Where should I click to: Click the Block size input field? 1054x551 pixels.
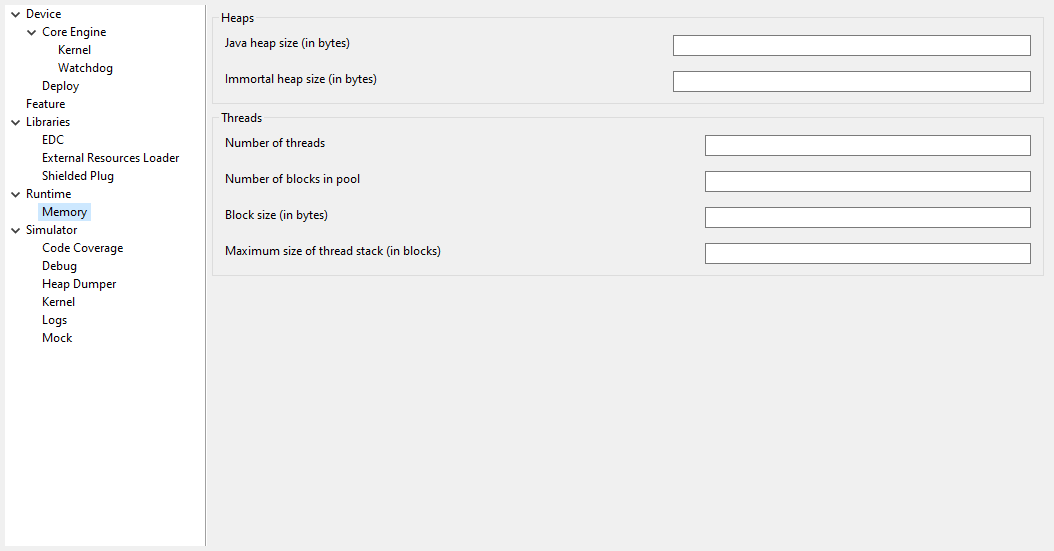click(867, 218)
